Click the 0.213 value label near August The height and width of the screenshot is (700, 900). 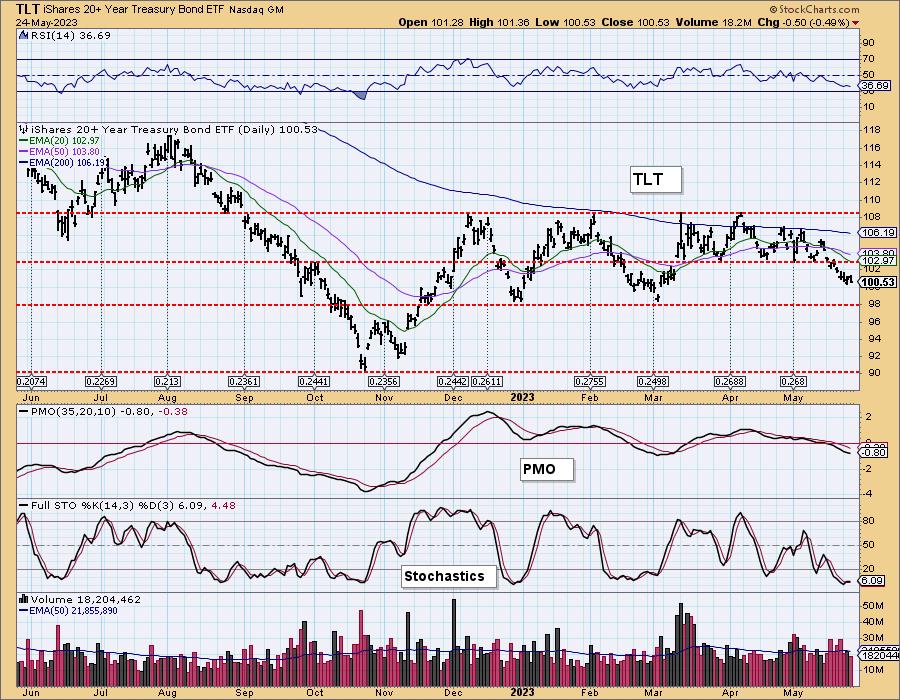[x=168, y=382]
